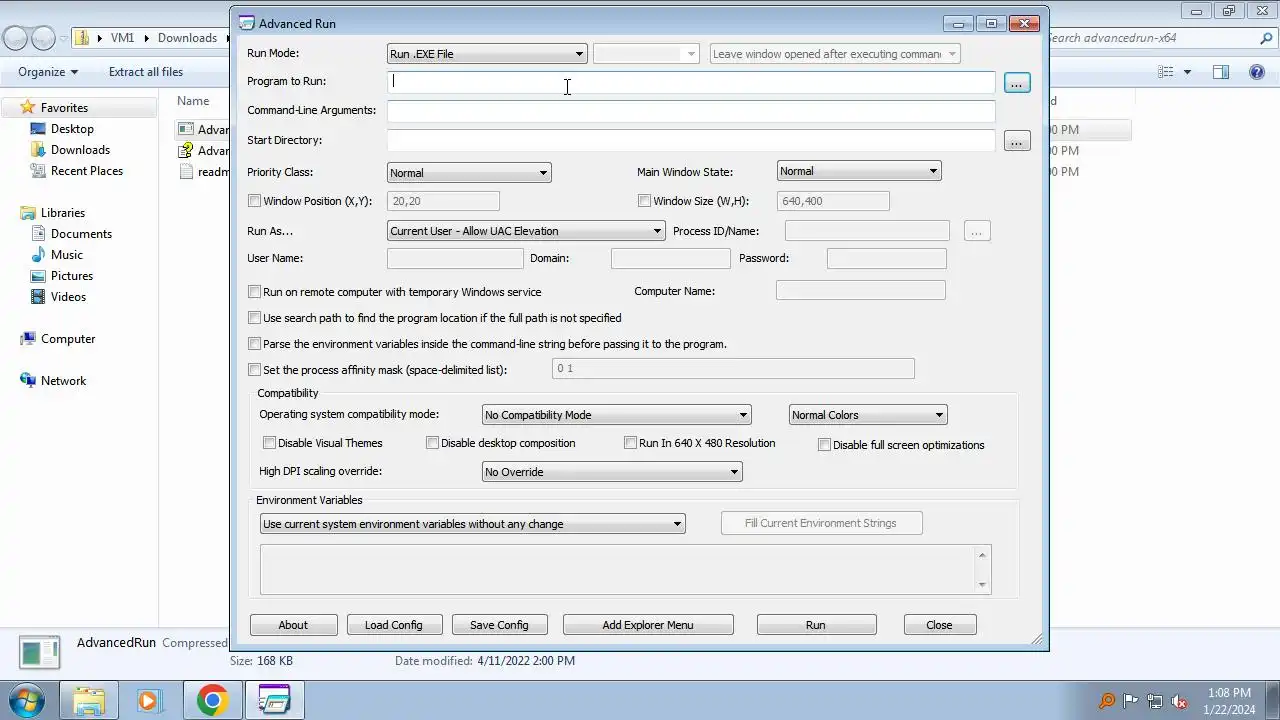1280x720 pixels.
Task: Open the Explorer Organize menu
Action: tap(48, 72)
